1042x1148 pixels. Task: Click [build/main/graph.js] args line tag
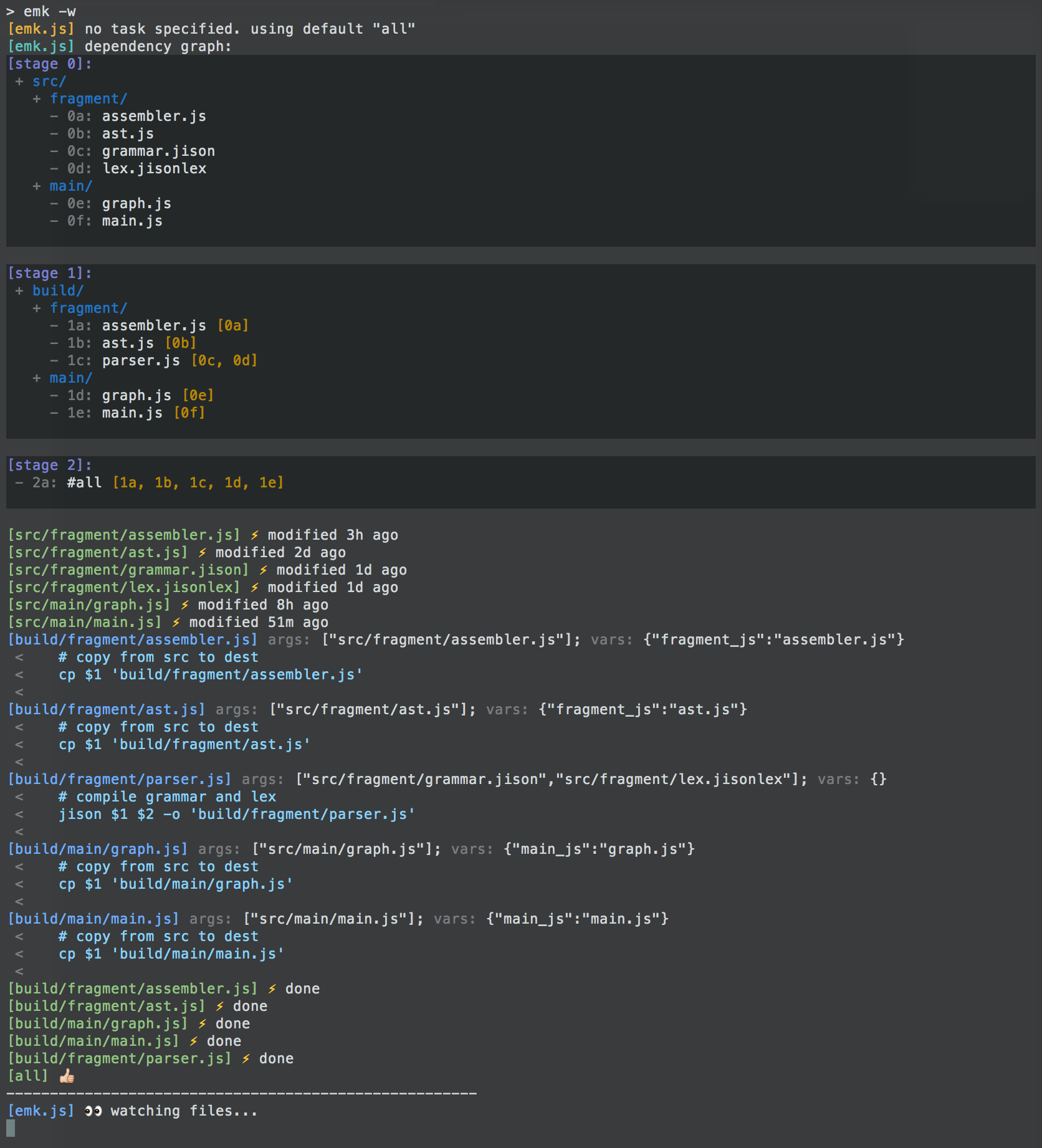[98, 849]
